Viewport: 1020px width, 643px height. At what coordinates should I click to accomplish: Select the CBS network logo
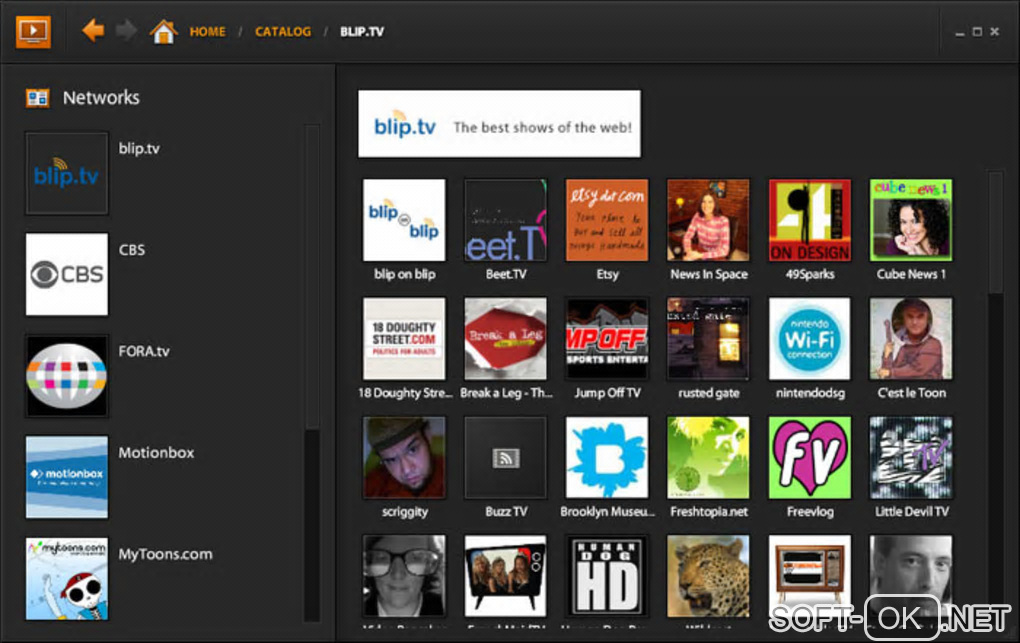pyautogui.click(x=66, y=274)
